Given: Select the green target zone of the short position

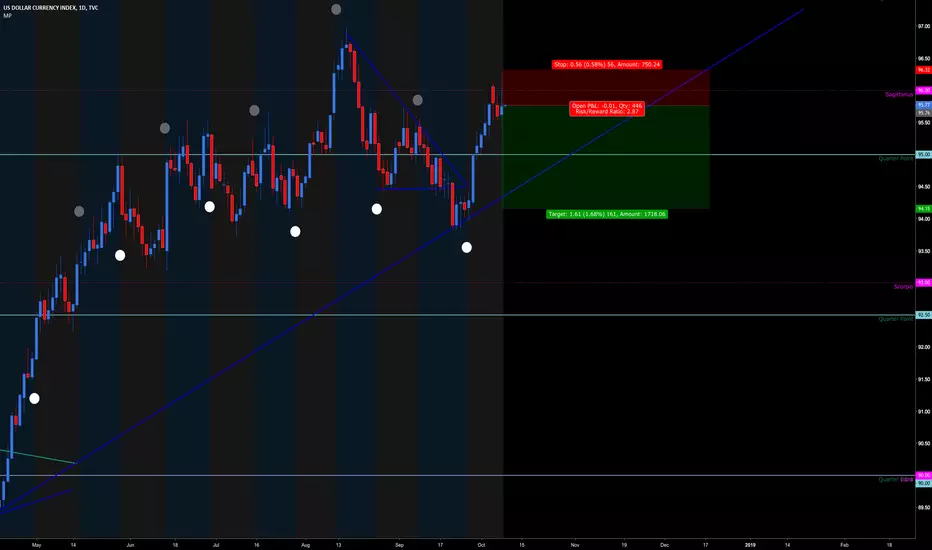Looking at the screenshot, I should pyautogui.click(x=606, y=158).
